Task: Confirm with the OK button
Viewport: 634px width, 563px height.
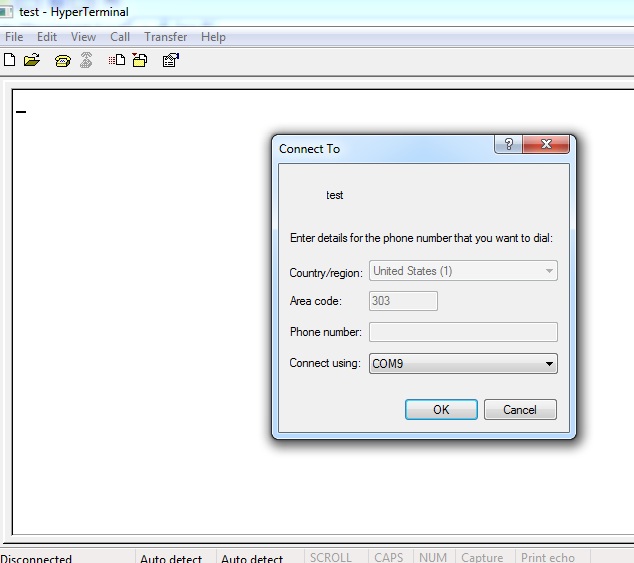Action: tap(441, 410)
